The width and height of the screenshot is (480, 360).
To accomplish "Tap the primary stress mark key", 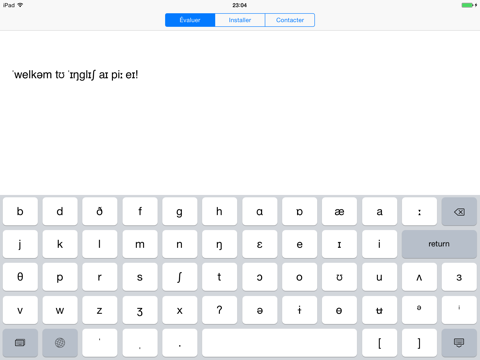I will pyautogui.click(x=100, y=343).
